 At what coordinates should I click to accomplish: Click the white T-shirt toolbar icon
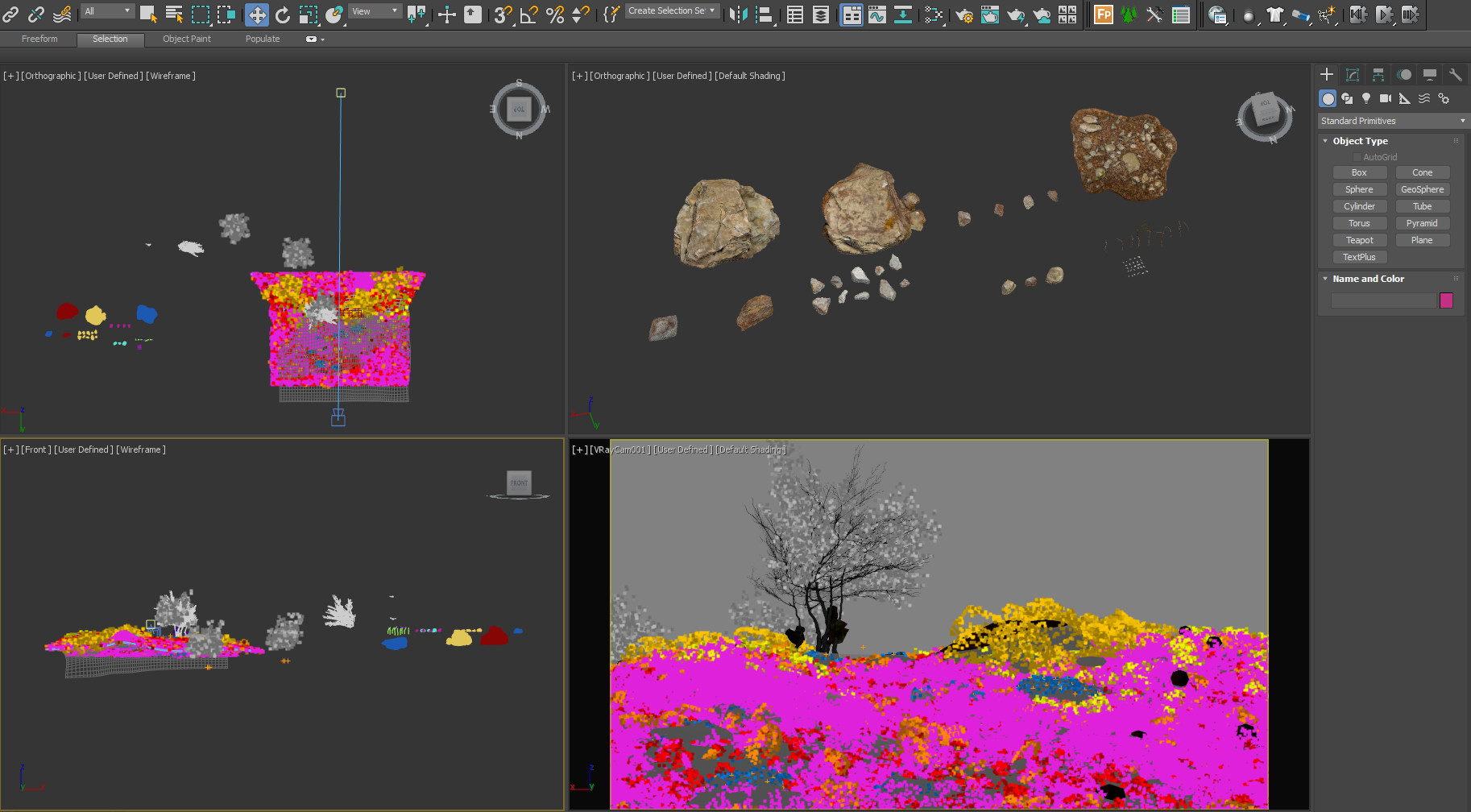[x=1274, y=14]
